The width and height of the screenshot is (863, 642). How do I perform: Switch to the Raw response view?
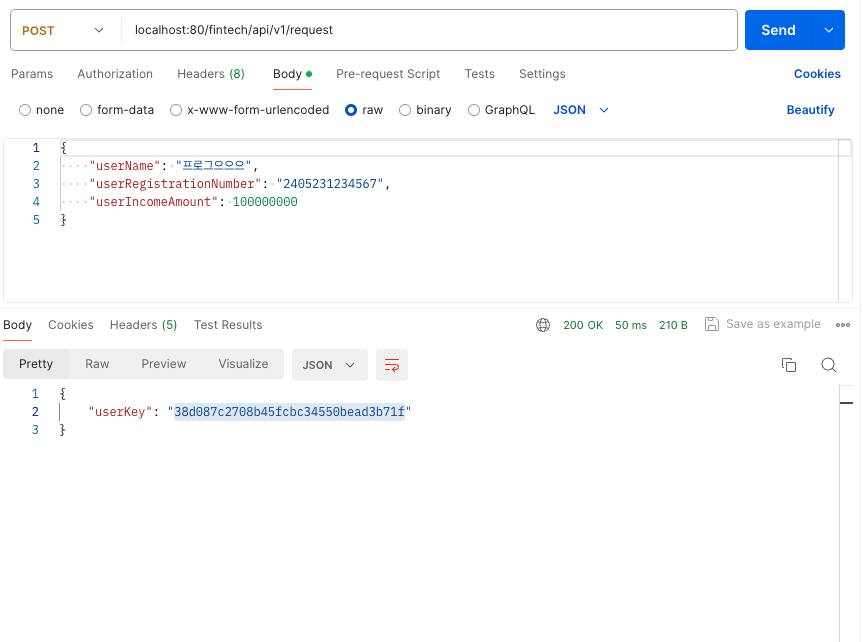pyautogui.click(x=97, y=364)
